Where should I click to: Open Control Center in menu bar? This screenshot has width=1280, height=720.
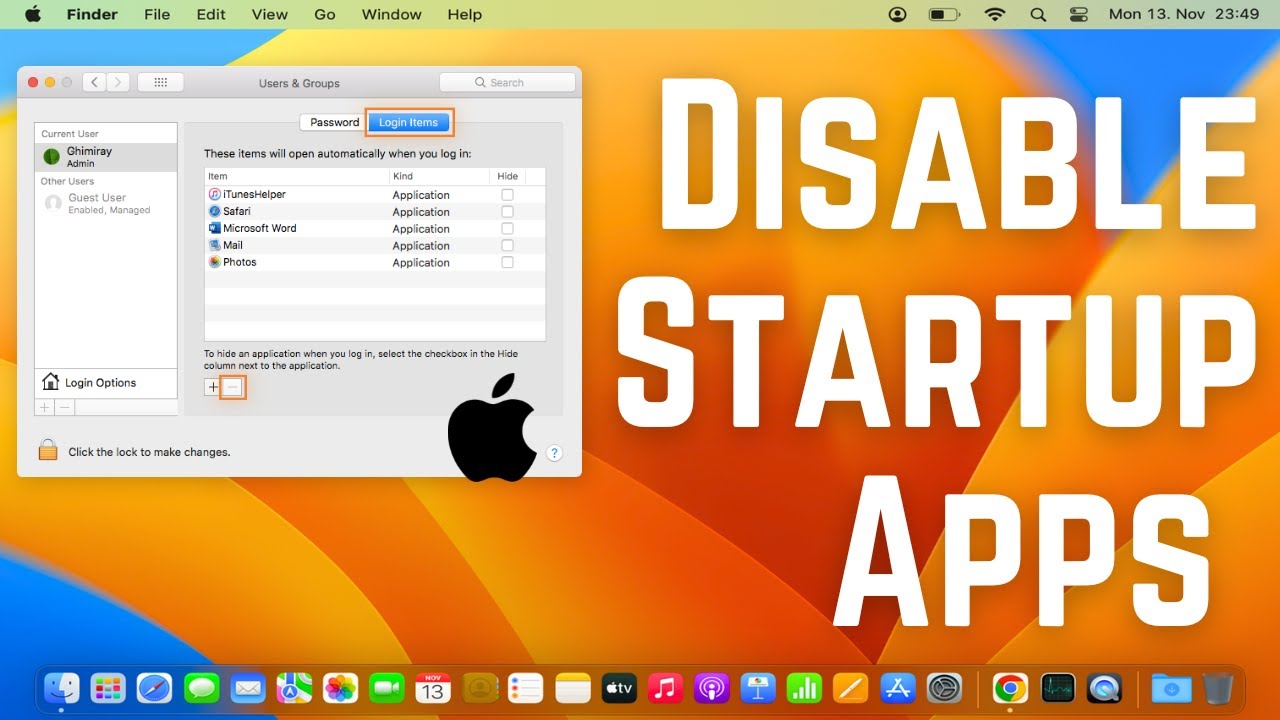[1078, 14]
